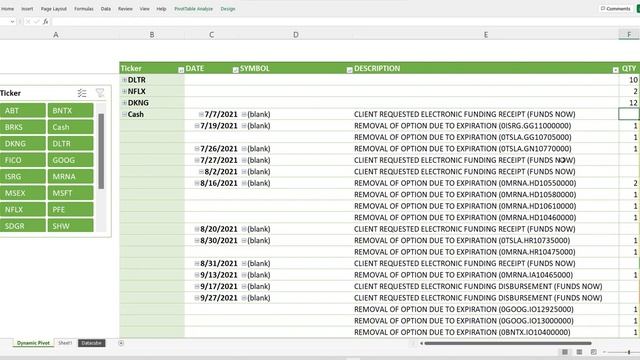Filter by GOOG in Ticker slicer

click(x=70, y=160)
